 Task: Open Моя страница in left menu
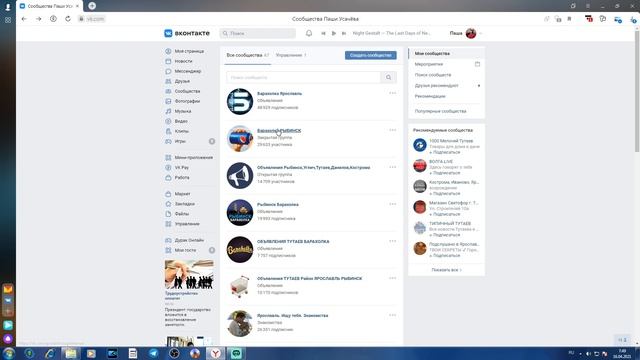(x=189, y=51)
